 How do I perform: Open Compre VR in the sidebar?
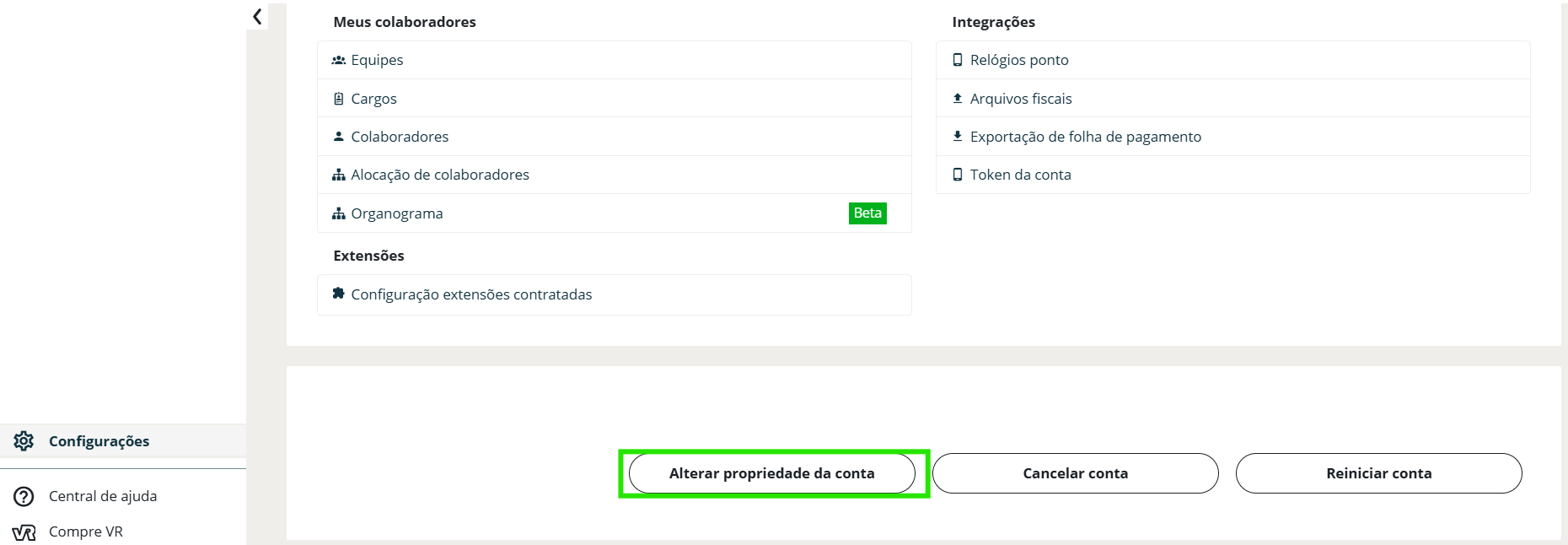(85, 532)
